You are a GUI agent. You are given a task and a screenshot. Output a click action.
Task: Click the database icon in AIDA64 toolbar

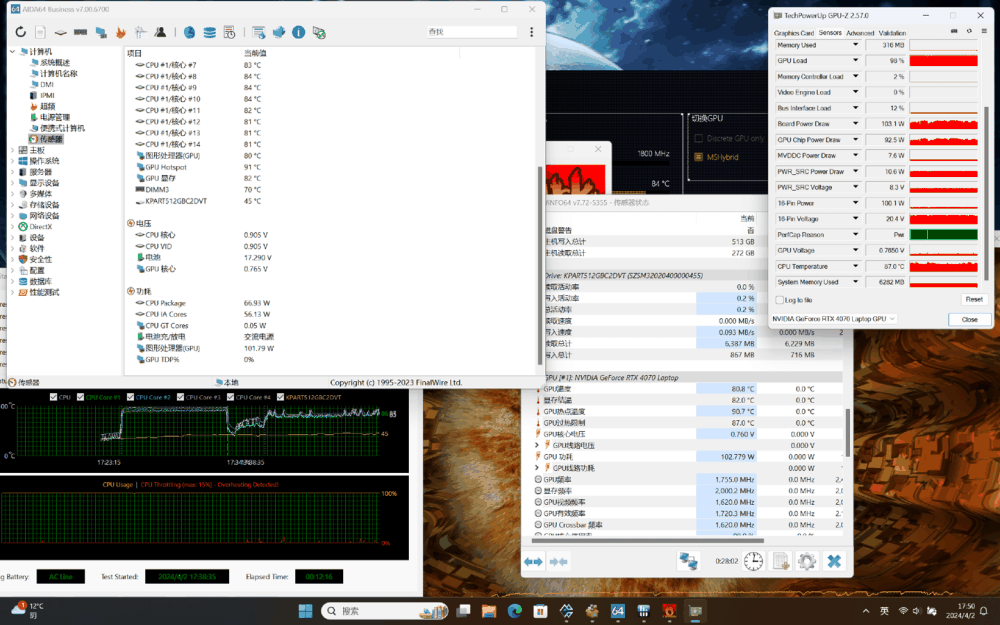click(208, 31)
